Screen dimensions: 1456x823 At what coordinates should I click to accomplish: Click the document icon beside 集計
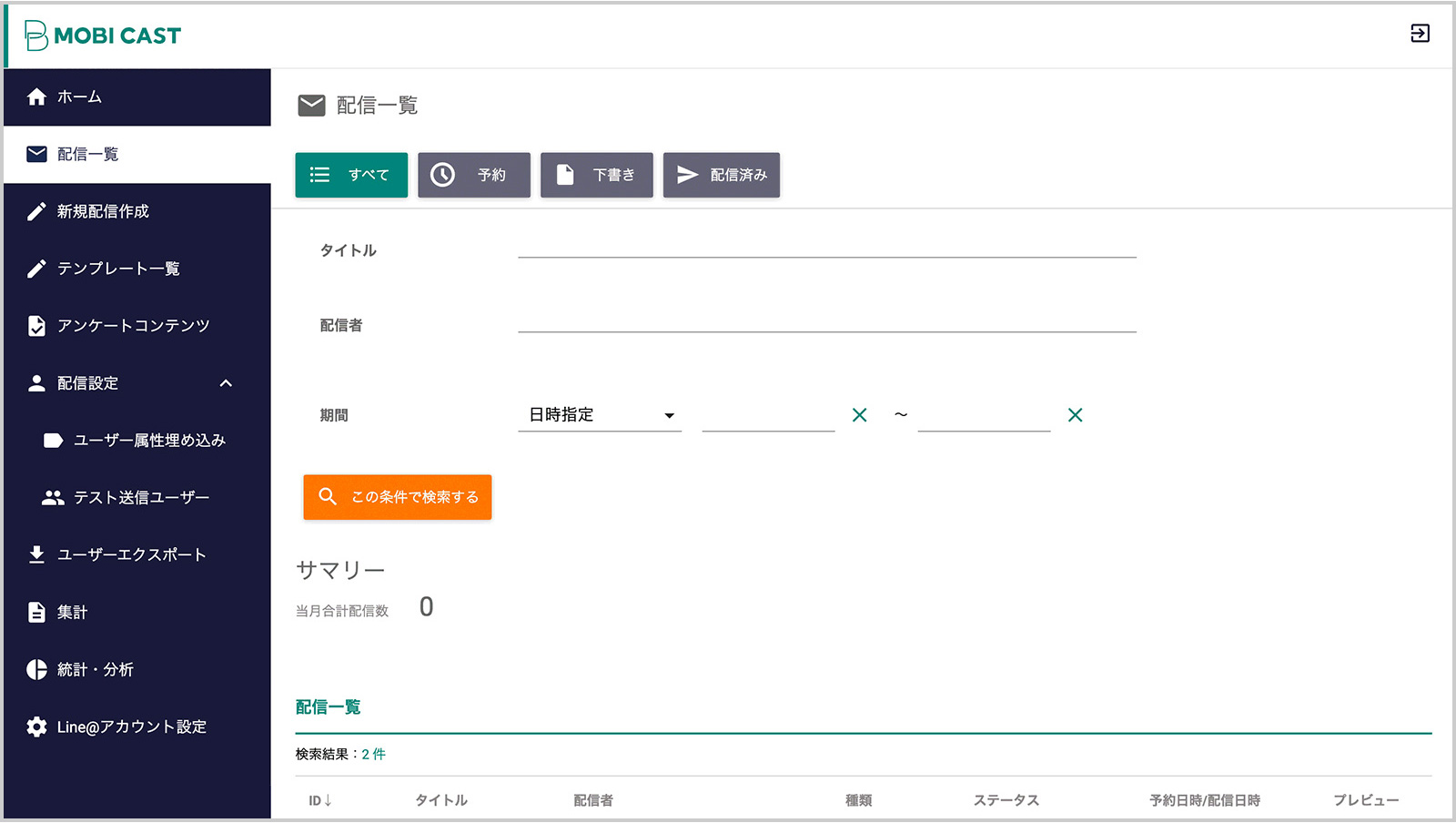[x=36, y=612]
